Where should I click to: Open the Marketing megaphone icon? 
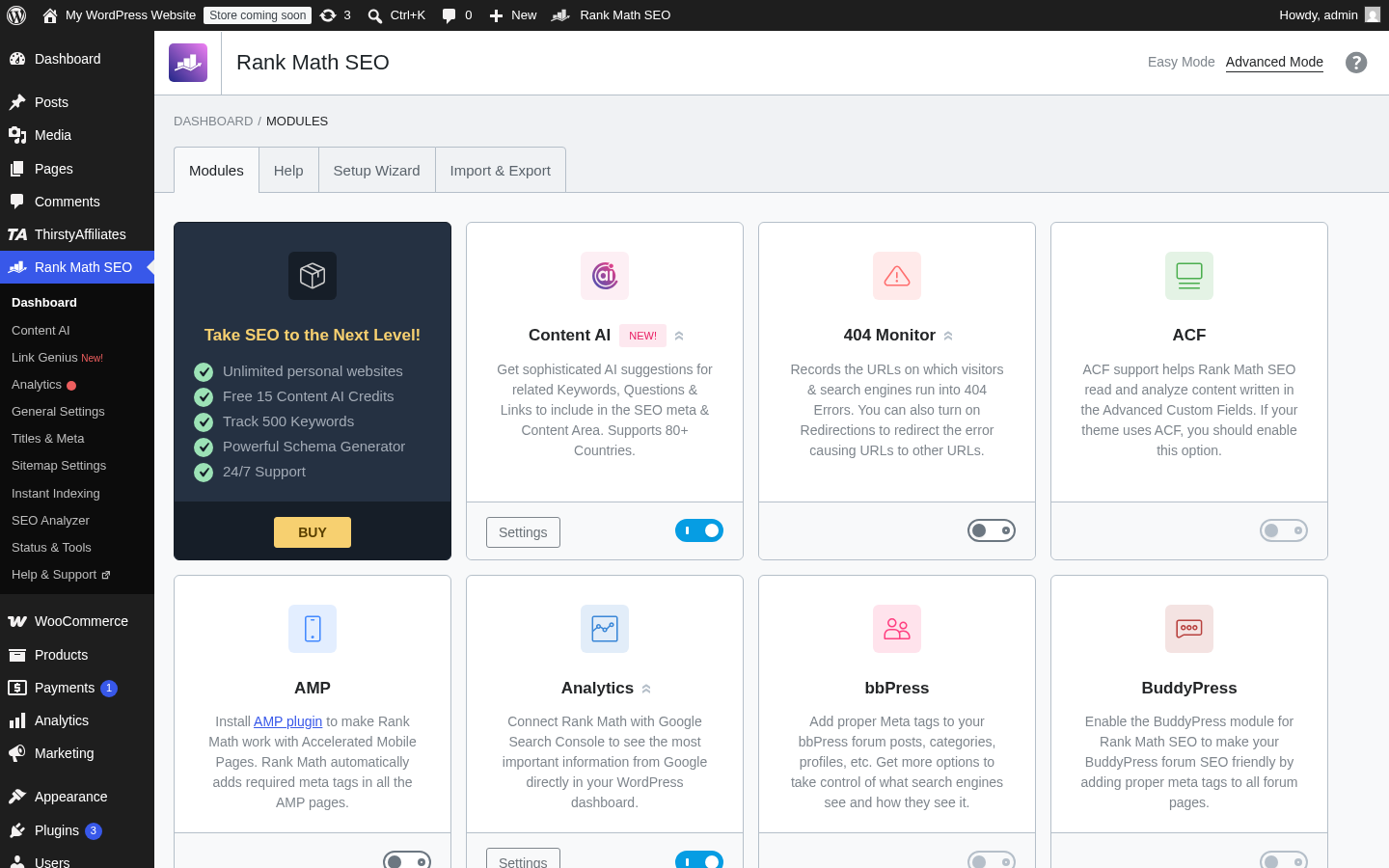coord(17,753)
